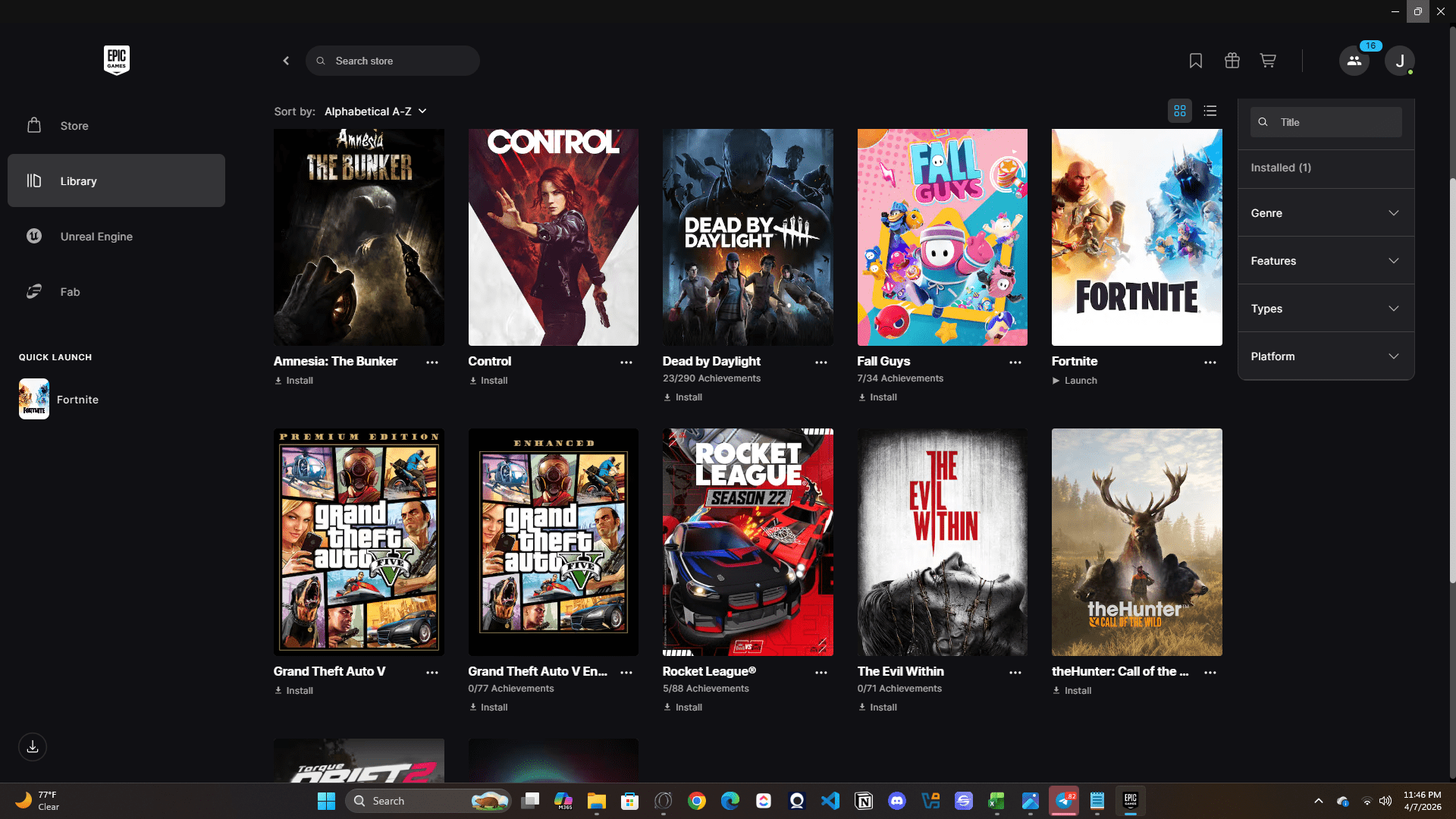
Task: Expand the Genre filter section
Action: tap(1326, 213)
